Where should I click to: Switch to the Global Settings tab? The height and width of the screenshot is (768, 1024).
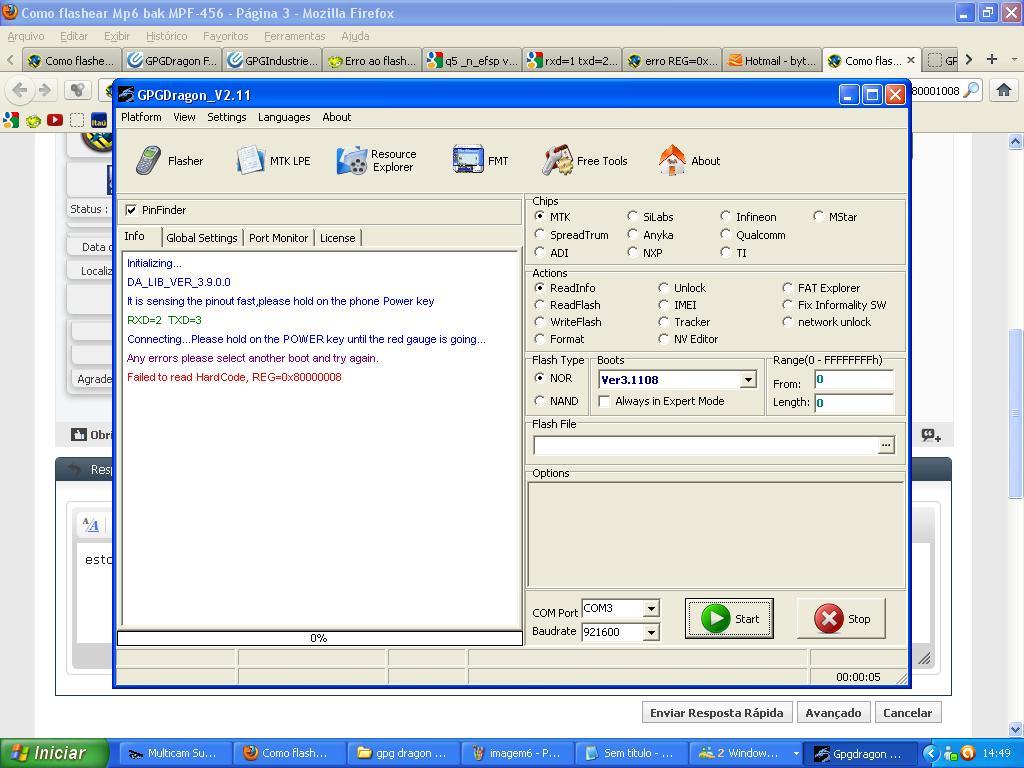202,238
